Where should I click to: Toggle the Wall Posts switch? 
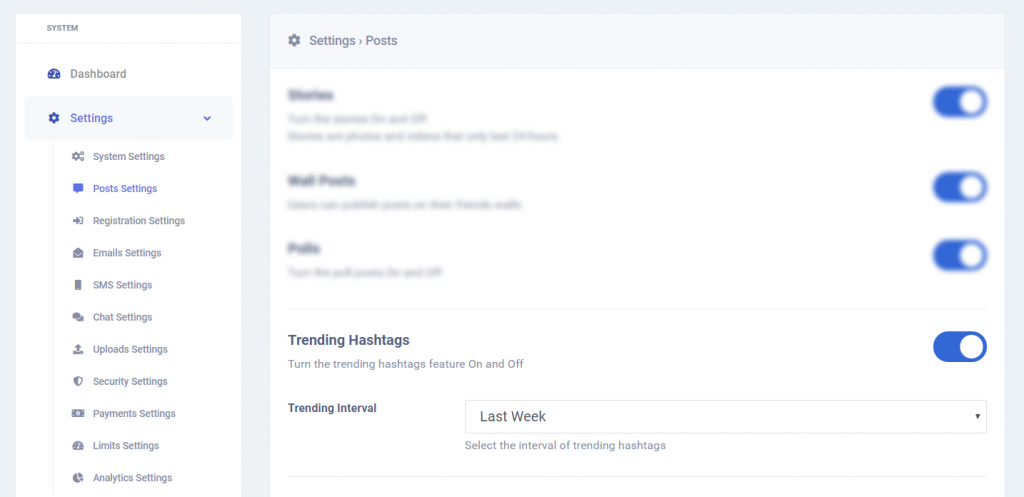pos(959,187)
